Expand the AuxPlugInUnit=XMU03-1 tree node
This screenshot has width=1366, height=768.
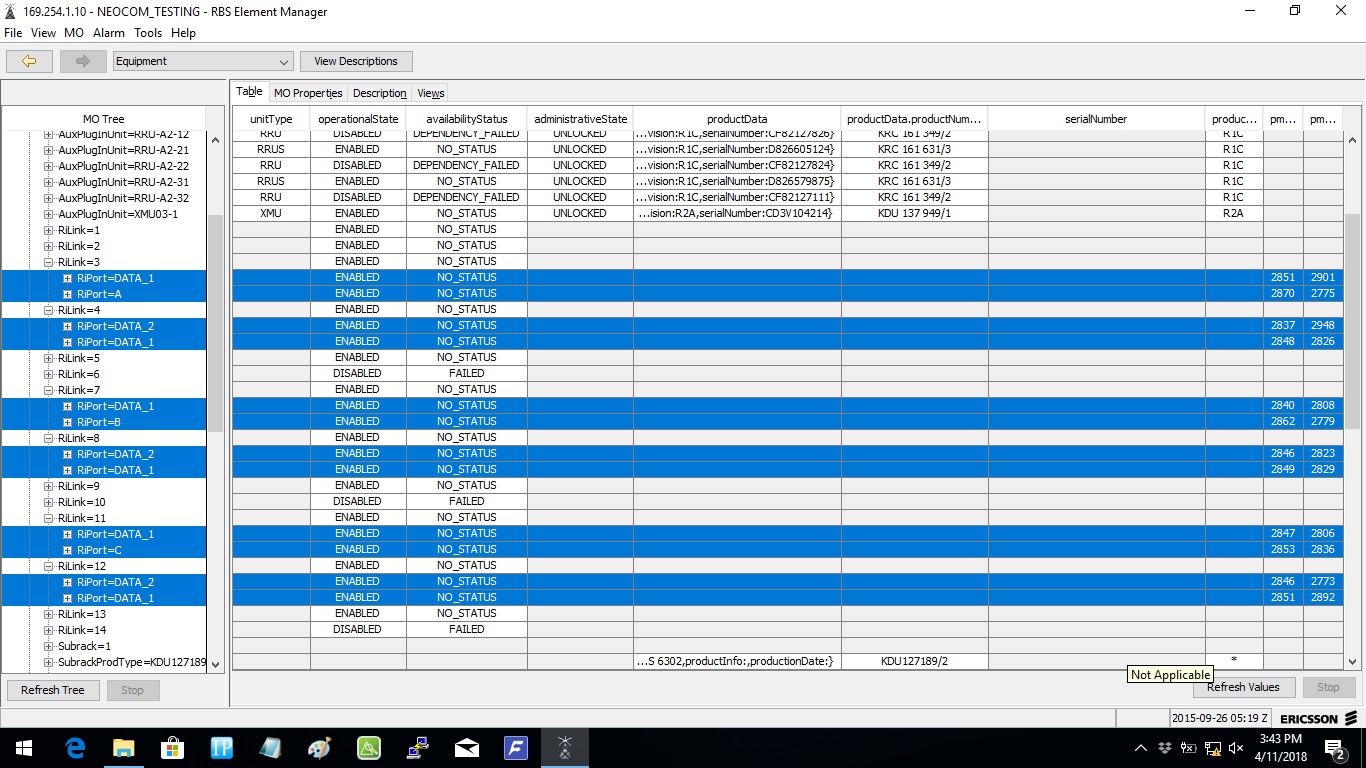pyautogui.click(x=48, y=214)
